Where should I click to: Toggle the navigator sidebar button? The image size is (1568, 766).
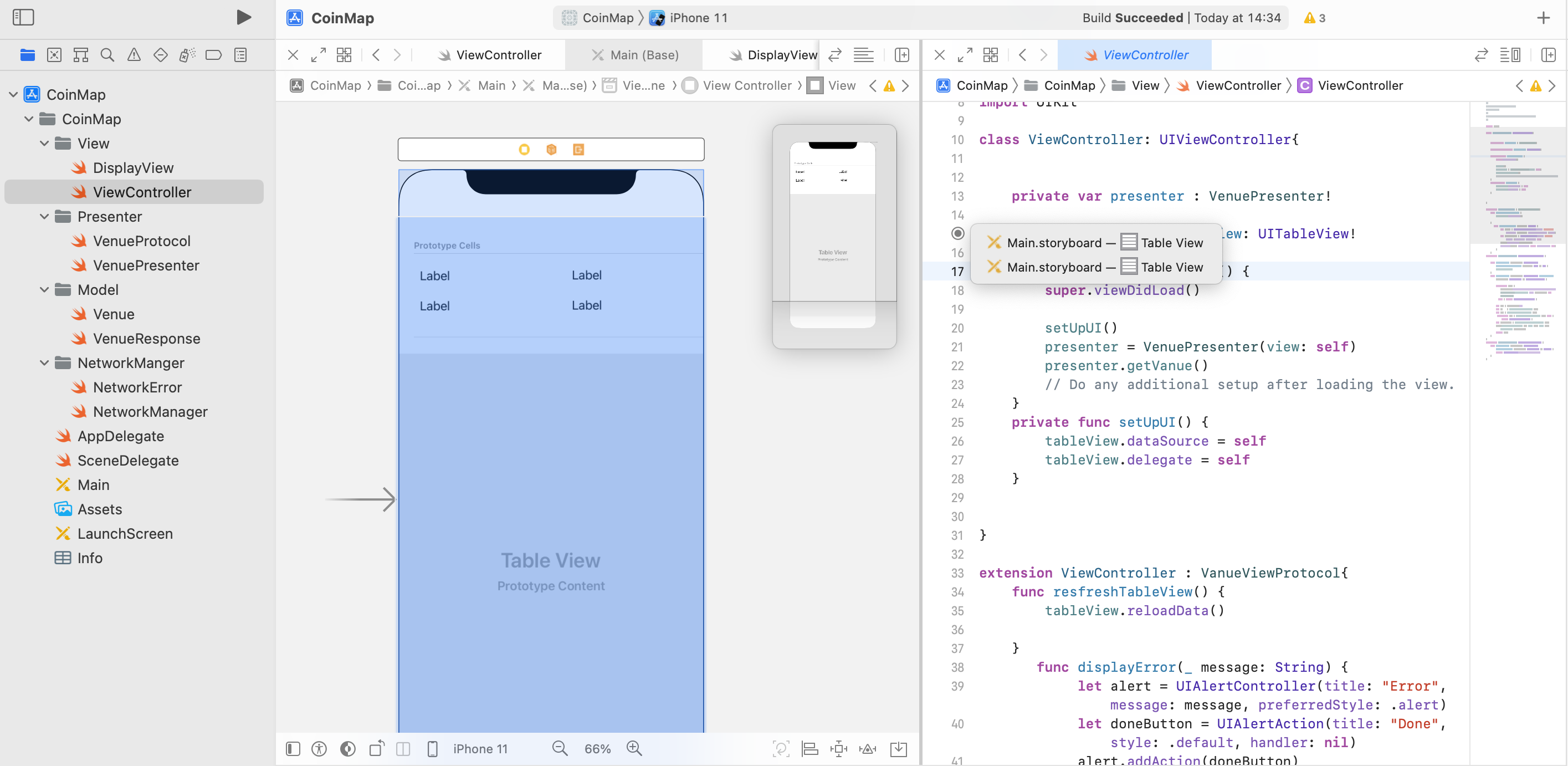(x=23, y=17)
